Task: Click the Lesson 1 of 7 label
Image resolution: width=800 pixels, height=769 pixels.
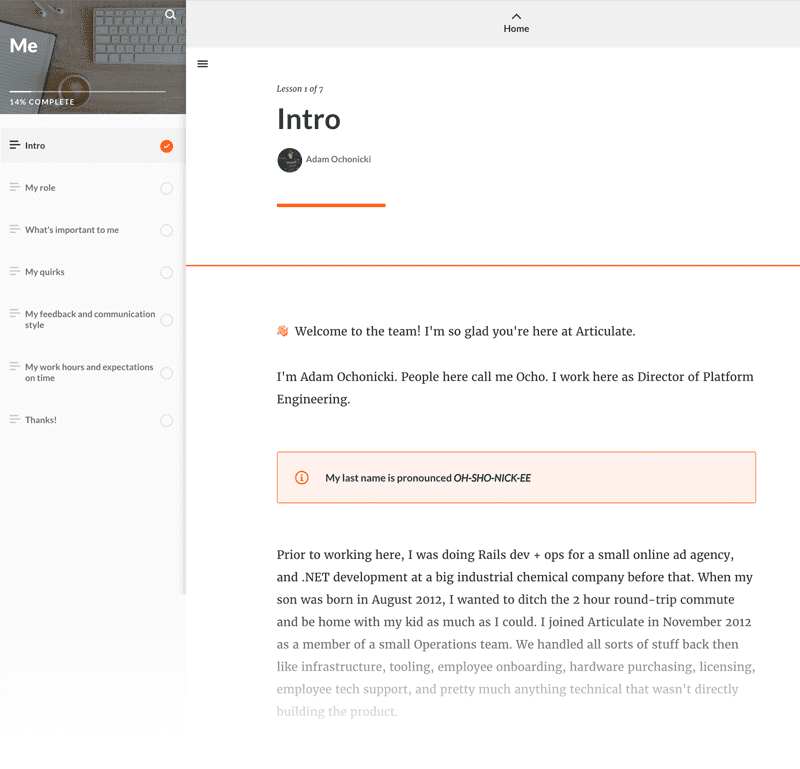Action: 299,89
